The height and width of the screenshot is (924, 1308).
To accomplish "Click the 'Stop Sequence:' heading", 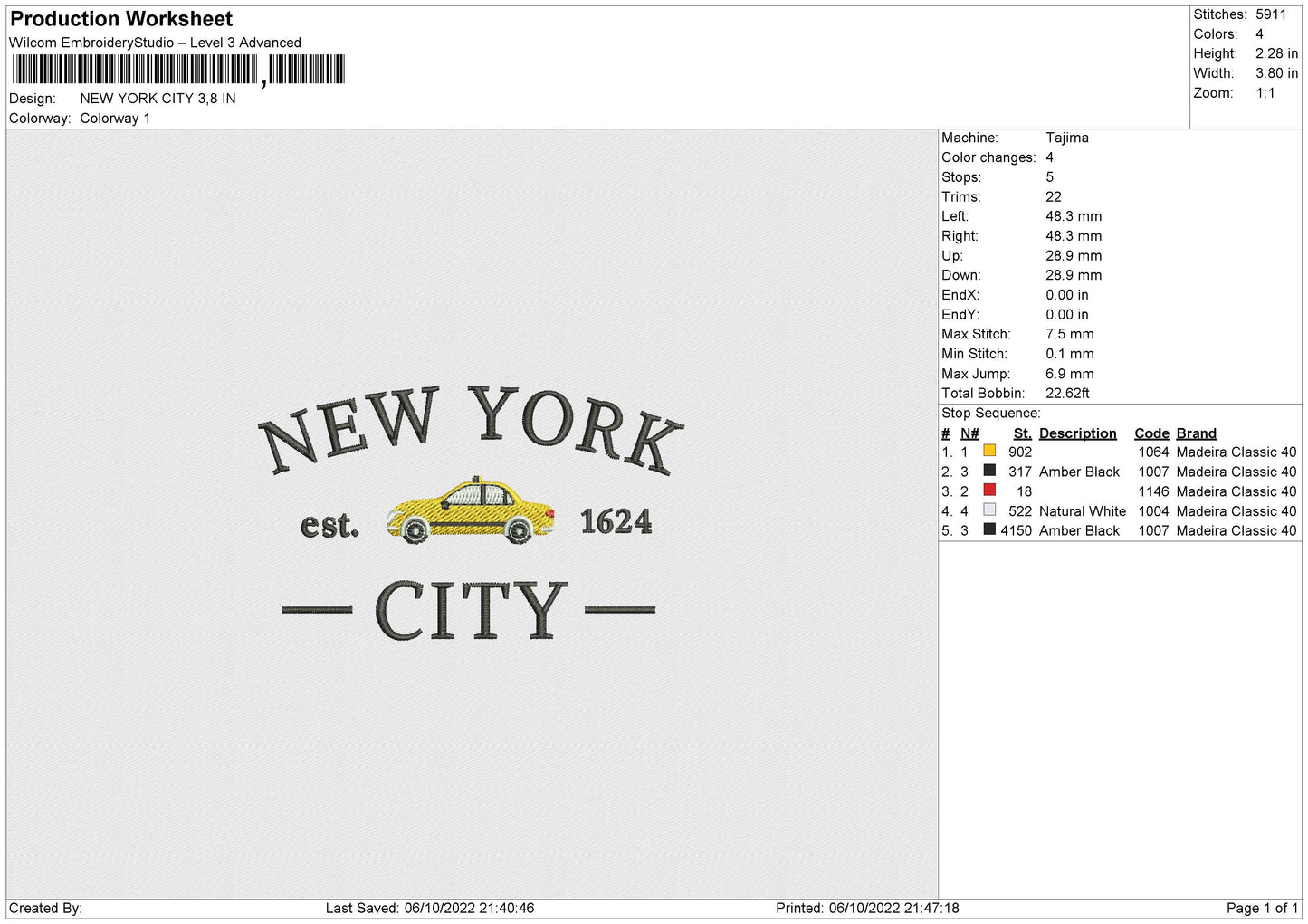I will (991, 414).
